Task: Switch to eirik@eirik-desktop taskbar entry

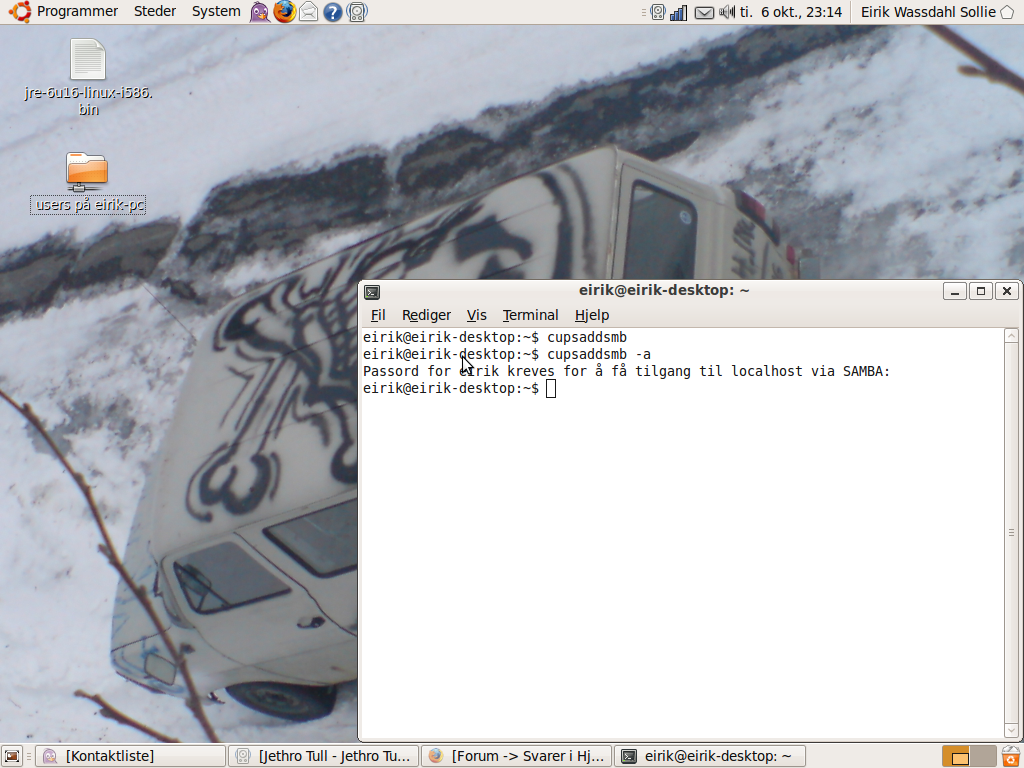Action: 710,756
